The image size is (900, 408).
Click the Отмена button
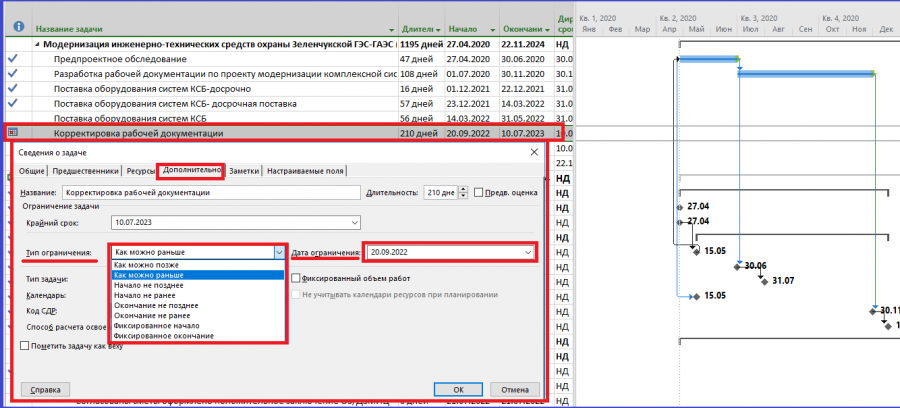[515, 389]
